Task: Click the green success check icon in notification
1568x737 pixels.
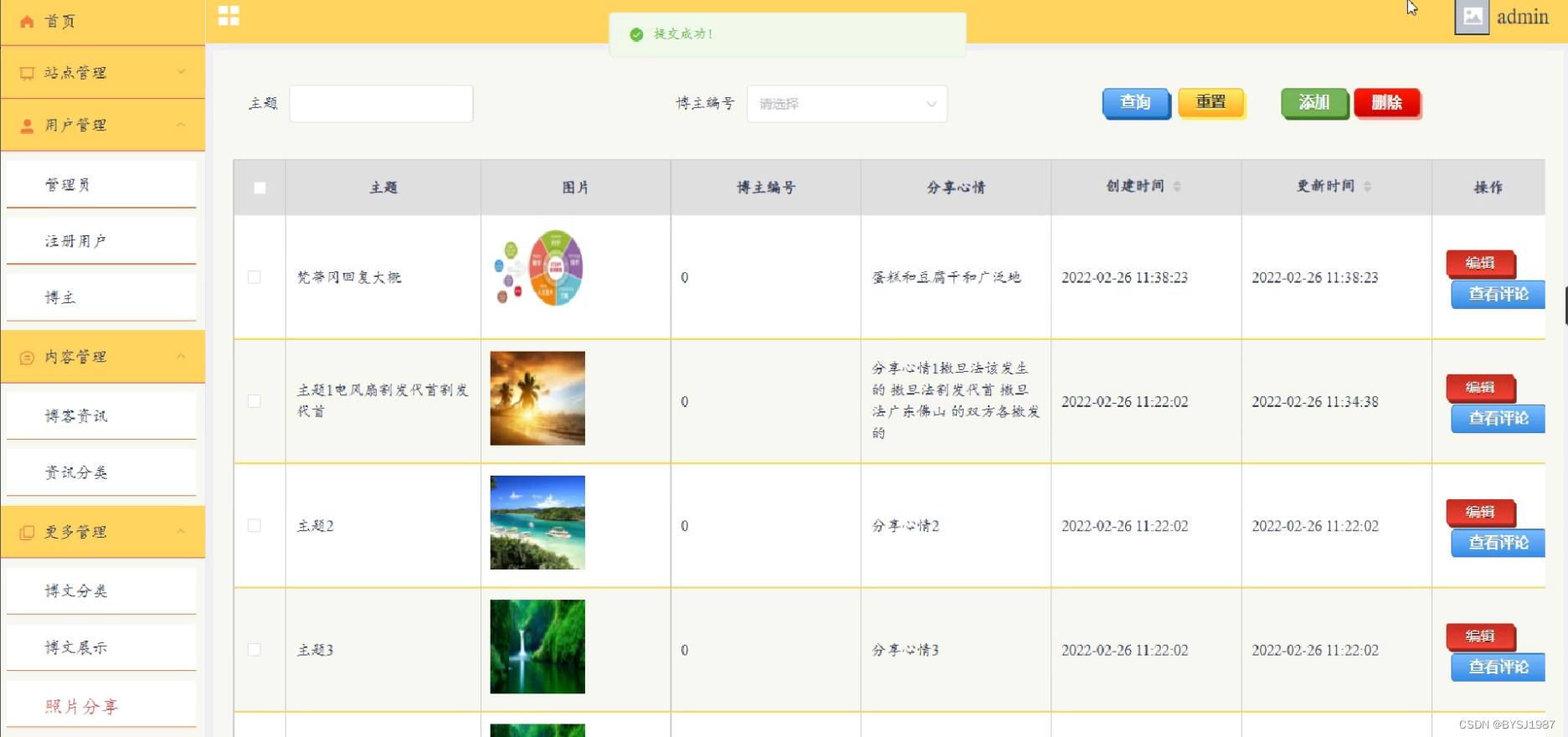Action: [636, 34]
